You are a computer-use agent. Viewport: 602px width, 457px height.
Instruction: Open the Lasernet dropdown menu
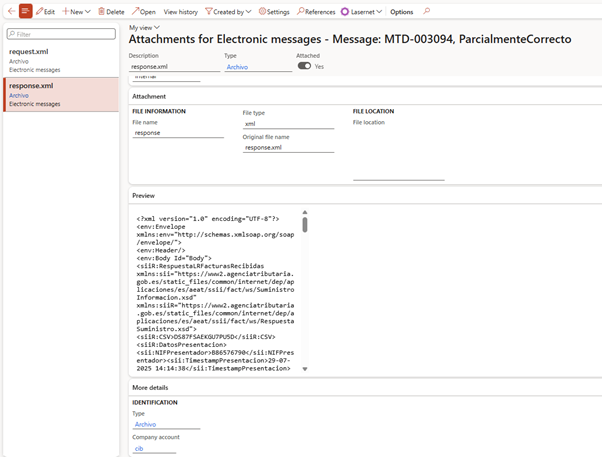(362, 12)
